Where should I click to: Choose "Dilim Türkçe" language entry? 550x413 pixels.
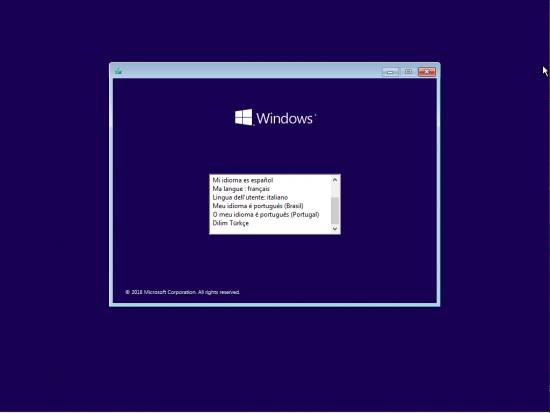point(230,223)
